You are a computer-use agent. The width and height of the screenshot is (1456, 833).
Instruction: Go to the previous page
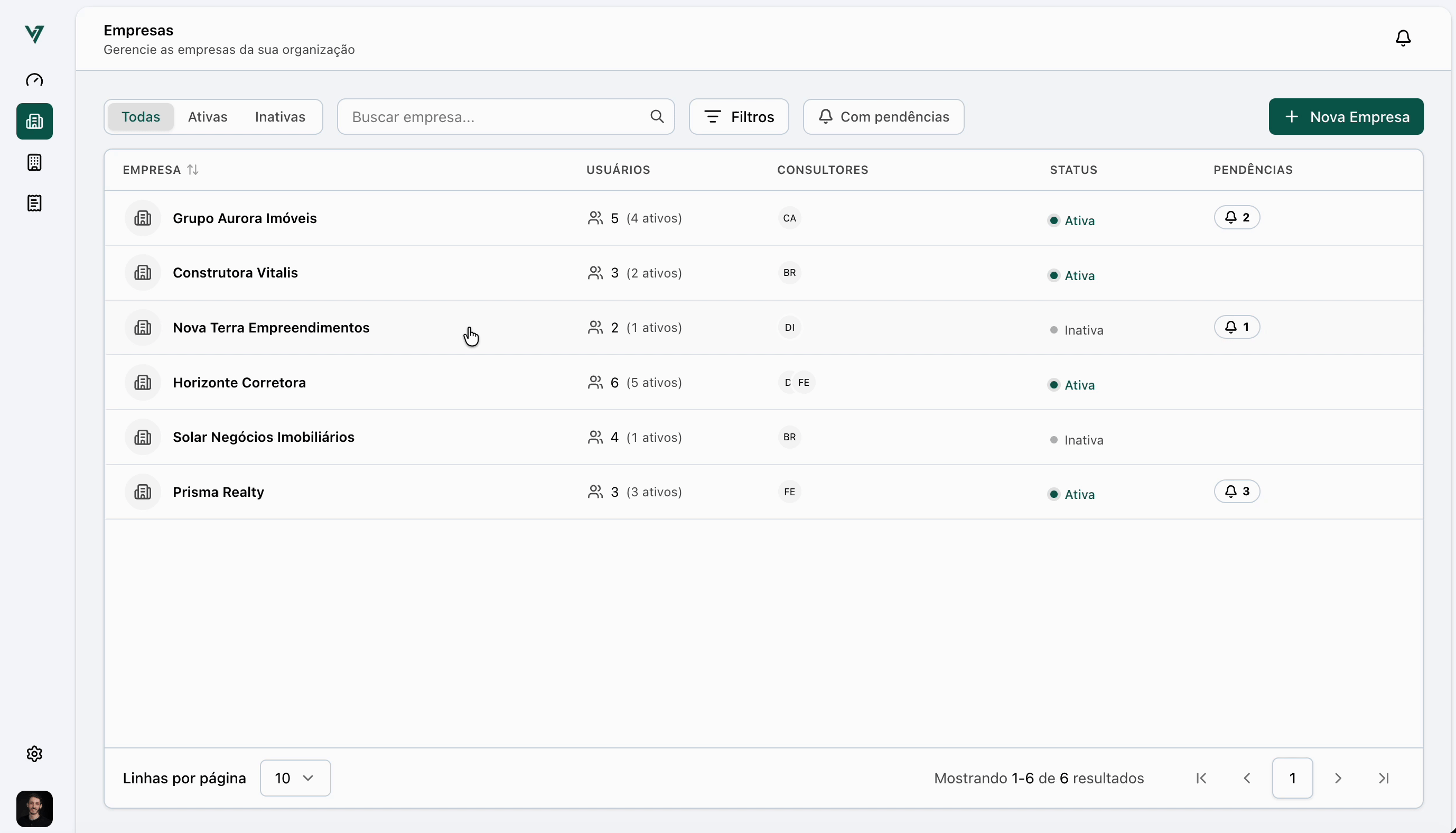[x=1247, y=778]
